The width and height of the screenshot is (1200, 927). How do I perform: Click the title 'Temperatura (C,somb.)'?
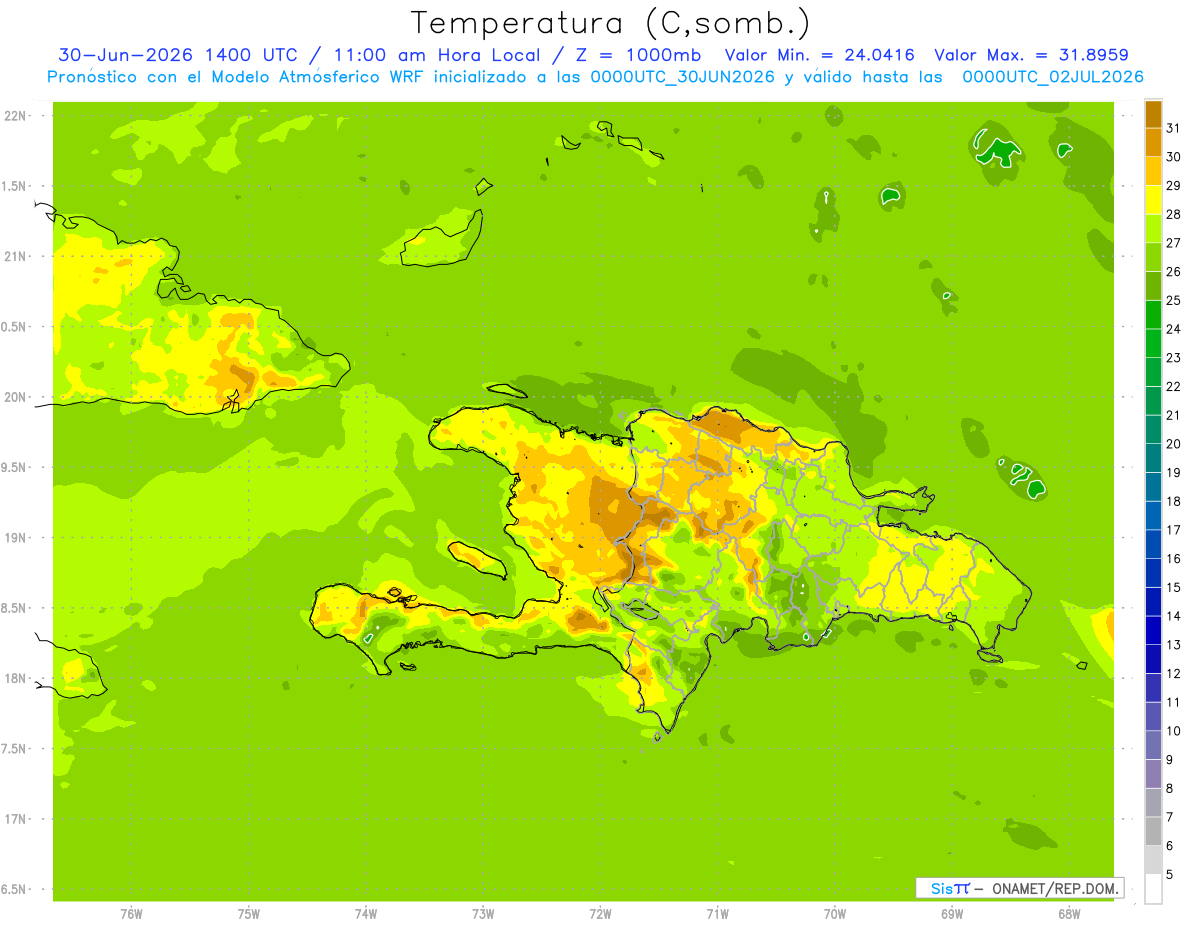611,23
